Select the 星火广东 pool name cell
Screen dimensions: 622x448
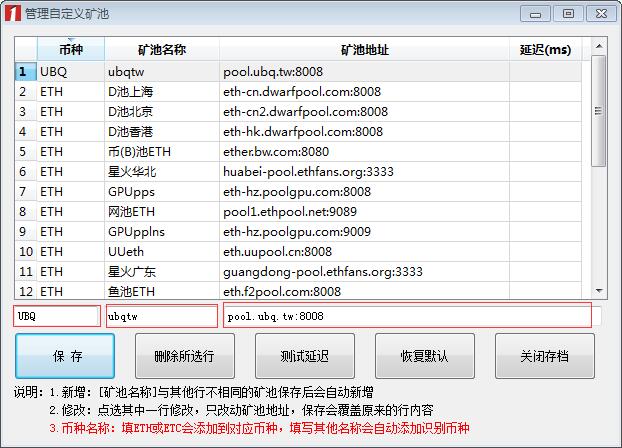point(162,271)
